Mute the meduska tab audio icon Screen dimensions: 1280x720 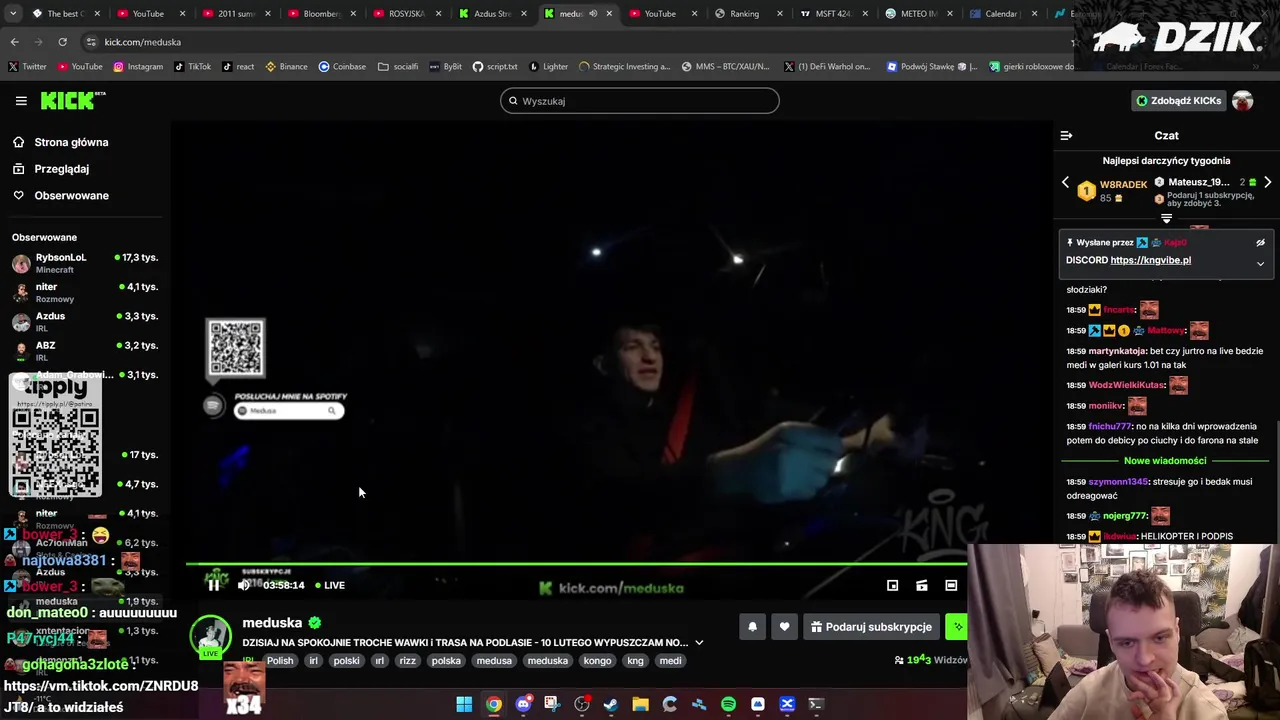[592, 14]
